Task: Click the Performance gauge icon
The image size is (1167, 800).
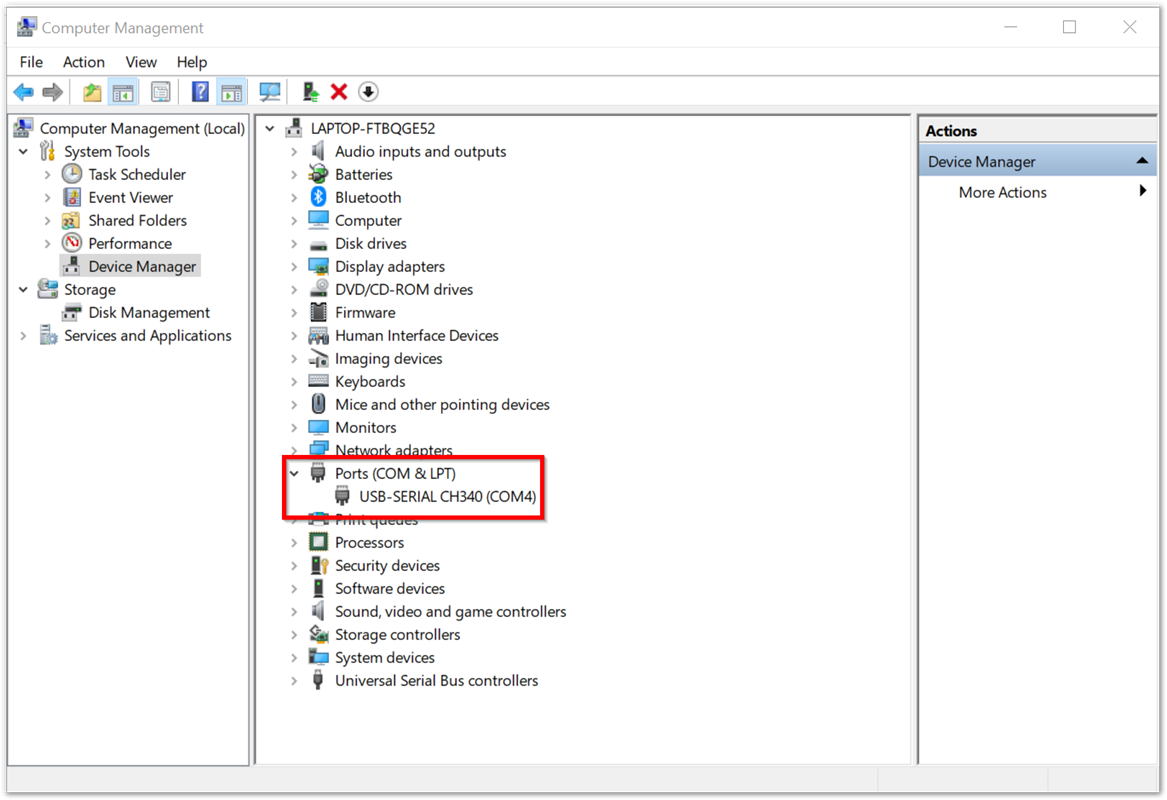Action: click(72, 243)
